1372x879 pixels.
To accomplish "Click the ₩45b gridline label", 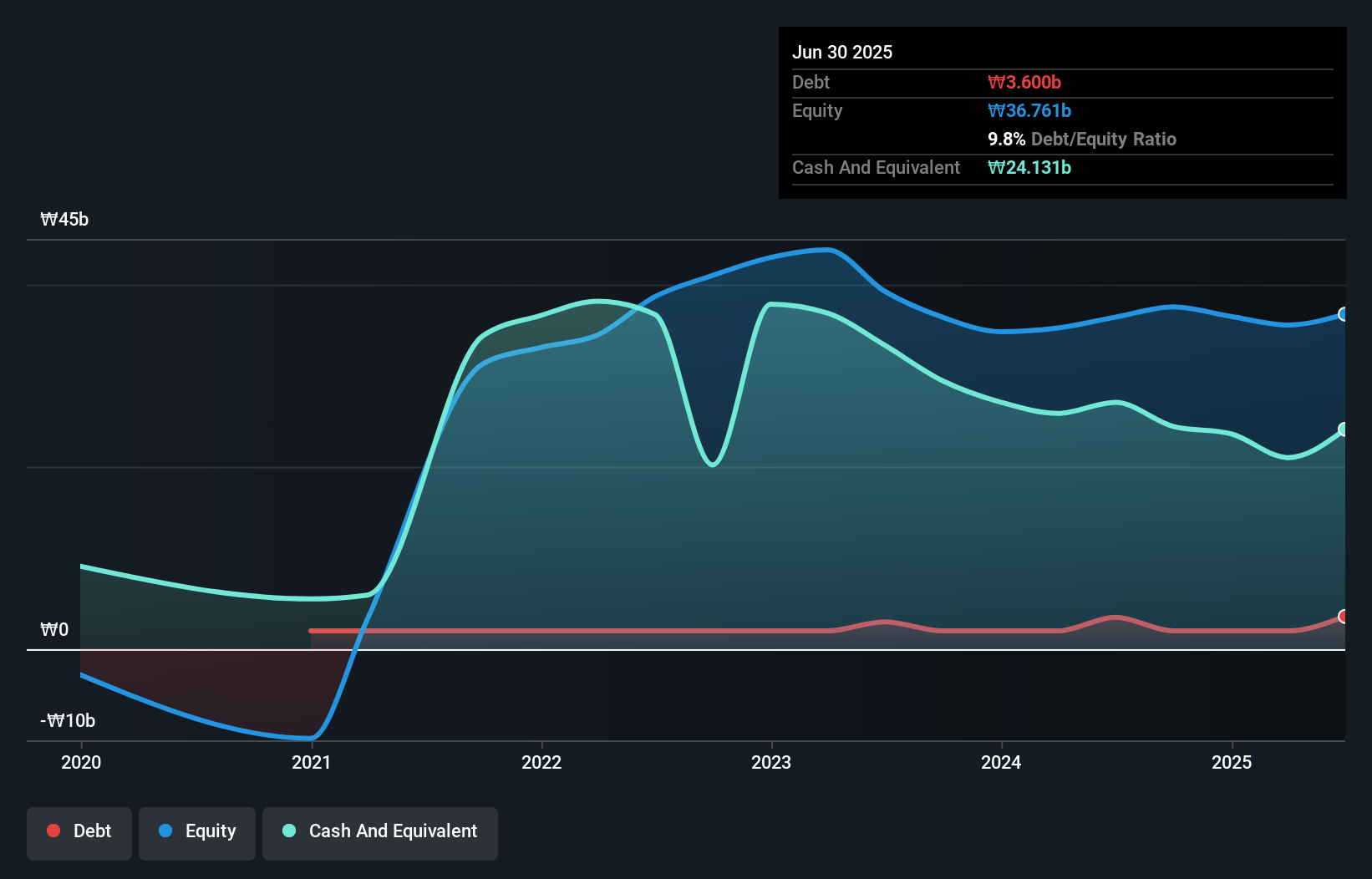I will pyautogui.click(x=64, y=219).
